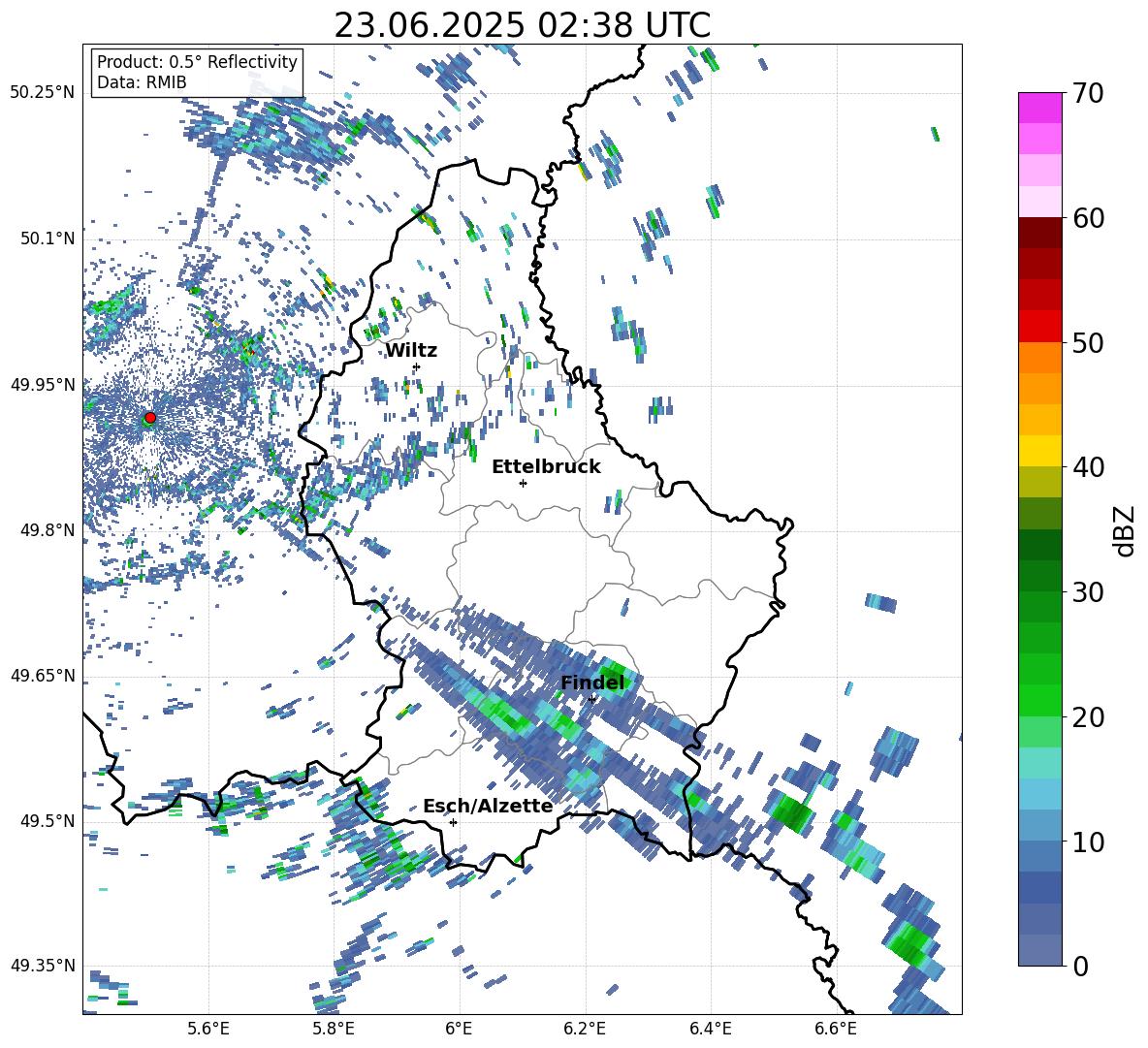The image size is (1148, 1048).
Task: Click the Esch/Alzette station cross marker
Action: (453, 822)
